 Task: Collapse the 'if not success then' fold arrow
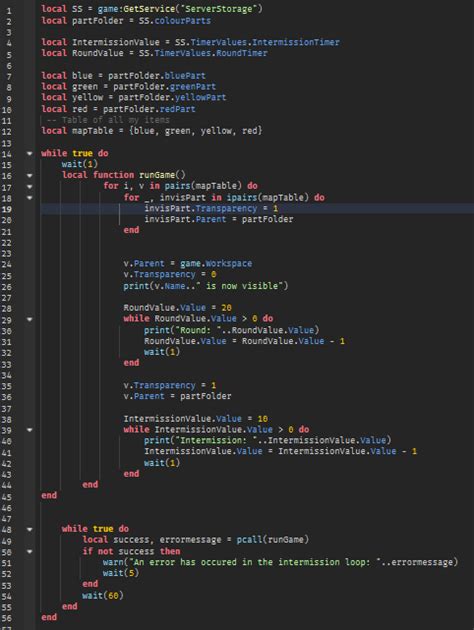[x=29, y=552]
